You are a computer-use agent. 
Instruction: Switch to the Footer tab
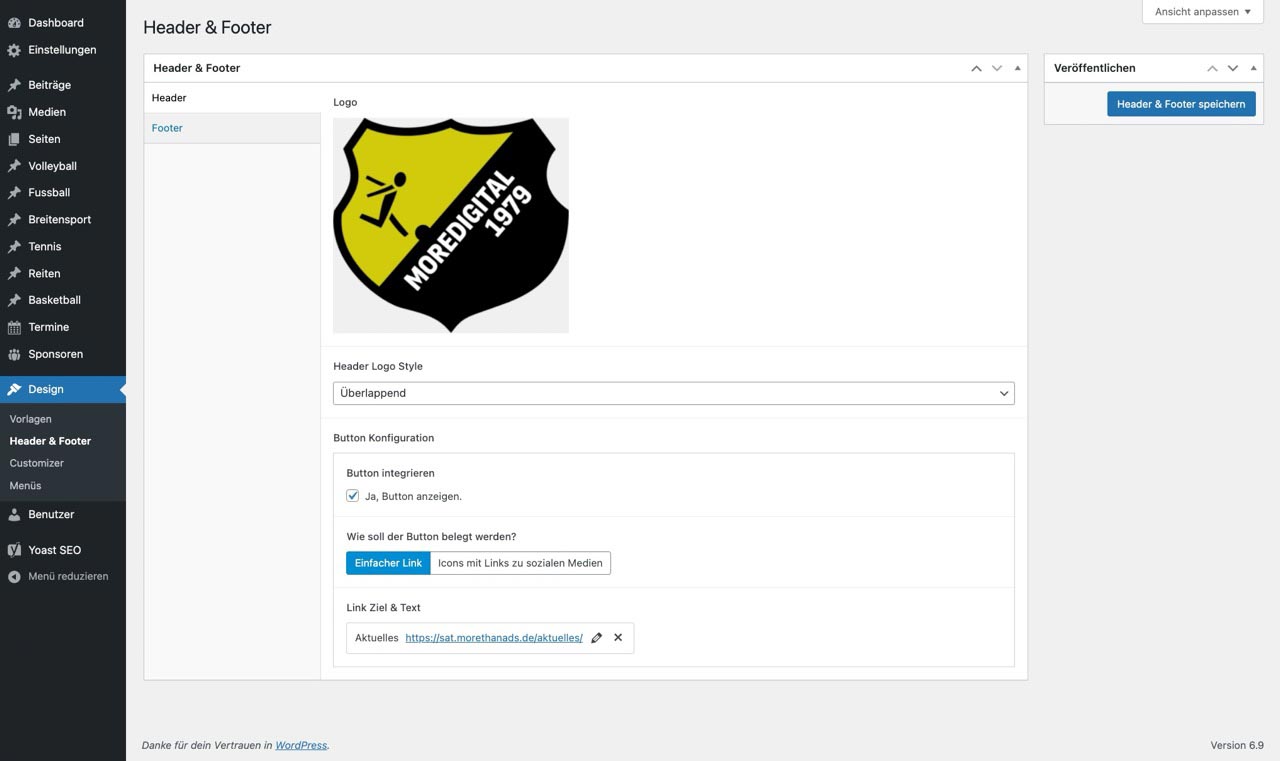pos(167,128)
